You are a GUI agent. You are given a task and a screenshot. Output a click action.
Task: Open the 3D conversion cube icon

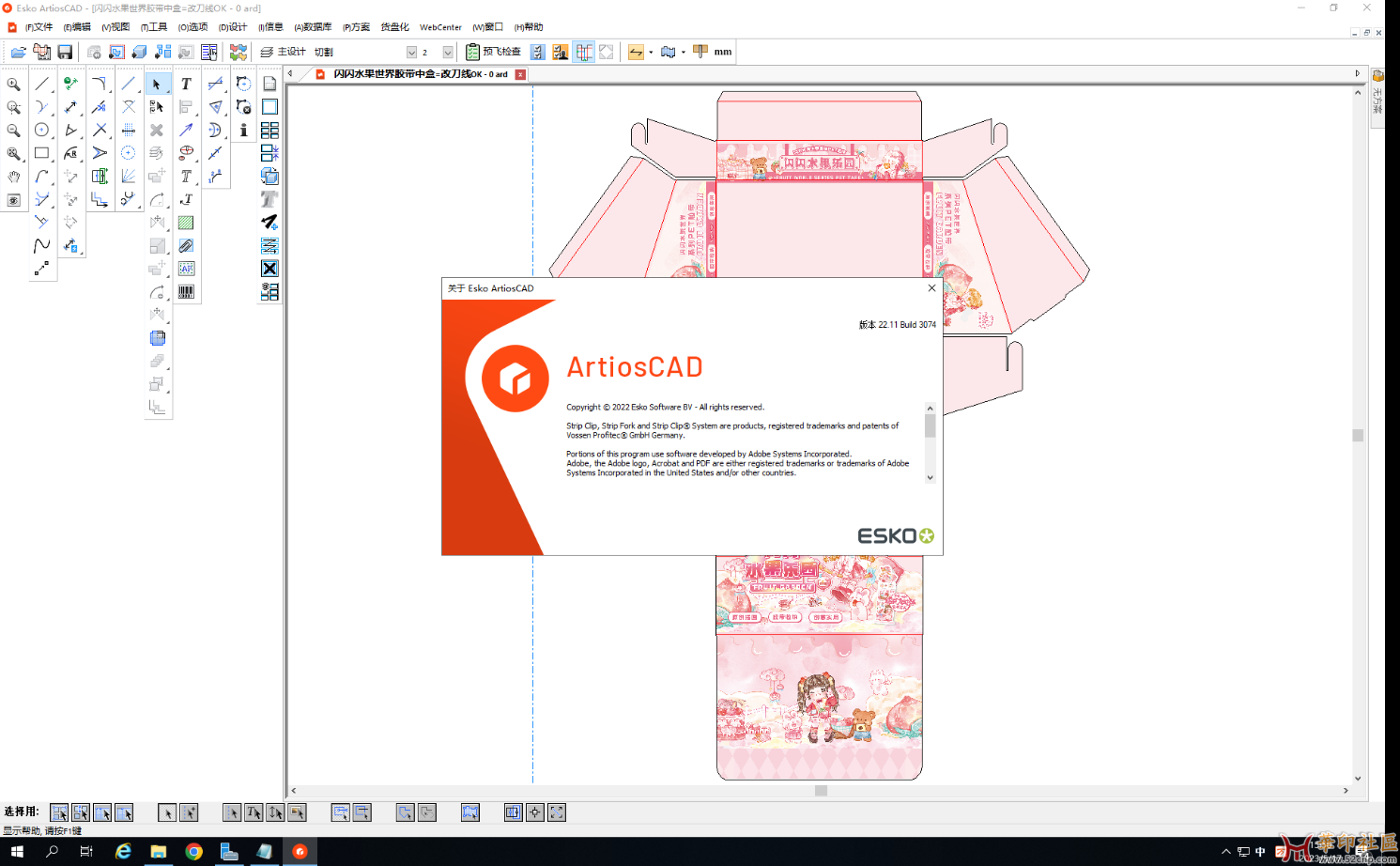(139, 52)
